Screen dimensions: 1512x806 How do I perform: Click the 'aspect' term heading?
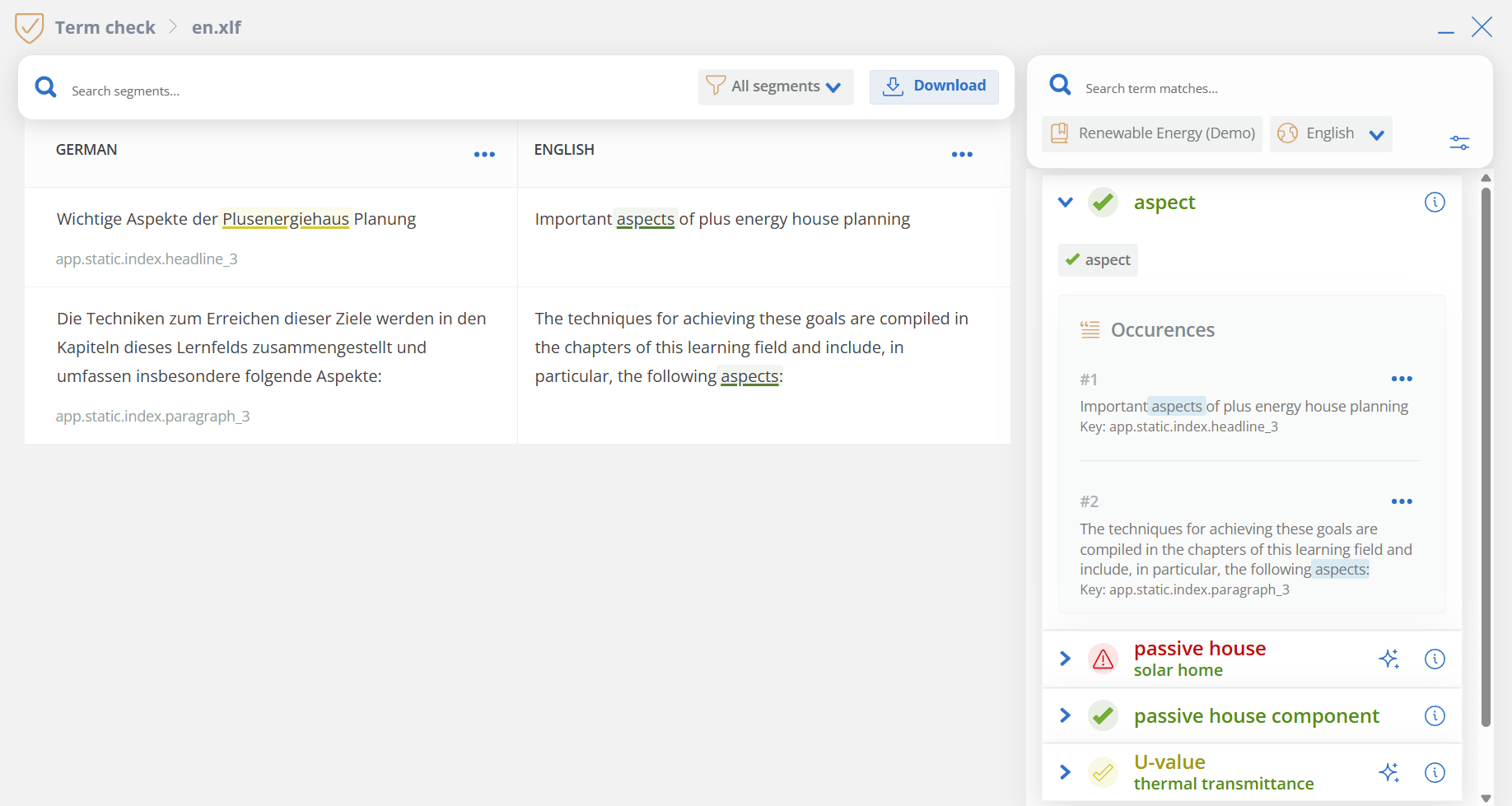1164,203
